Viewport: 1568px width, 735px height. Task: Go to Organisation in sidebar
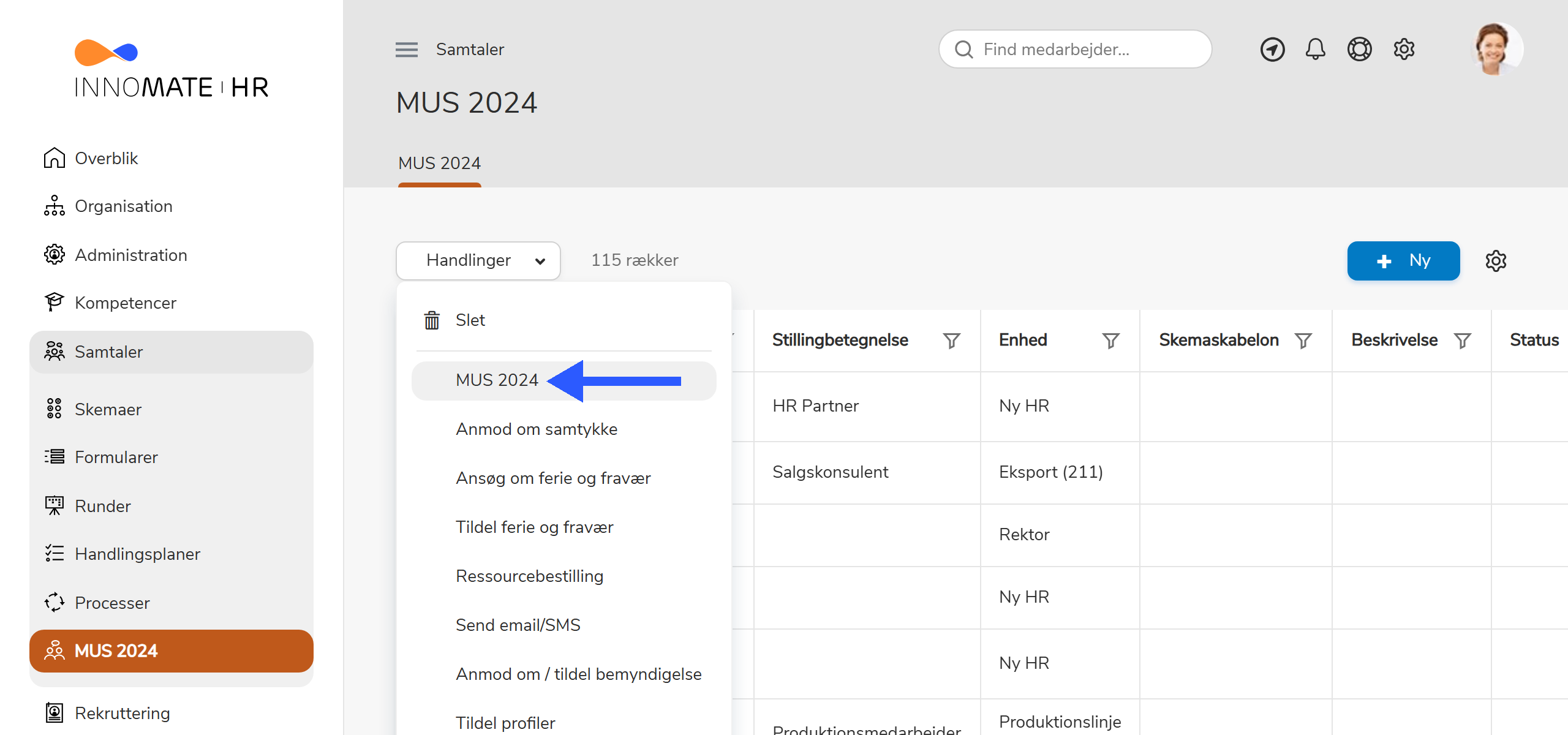click(171, 206)
